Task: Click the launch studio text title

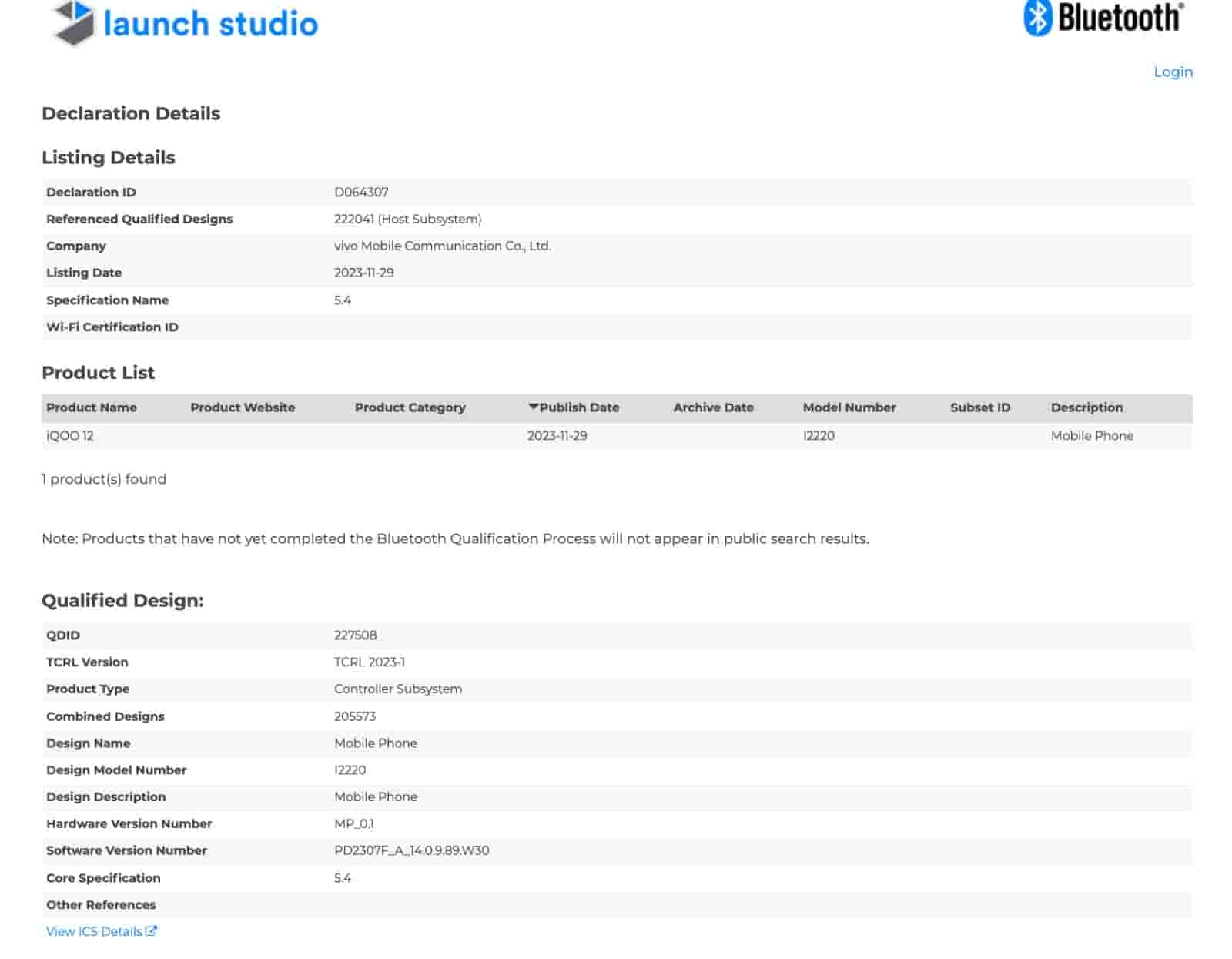Action: click(x=210, y=24)
